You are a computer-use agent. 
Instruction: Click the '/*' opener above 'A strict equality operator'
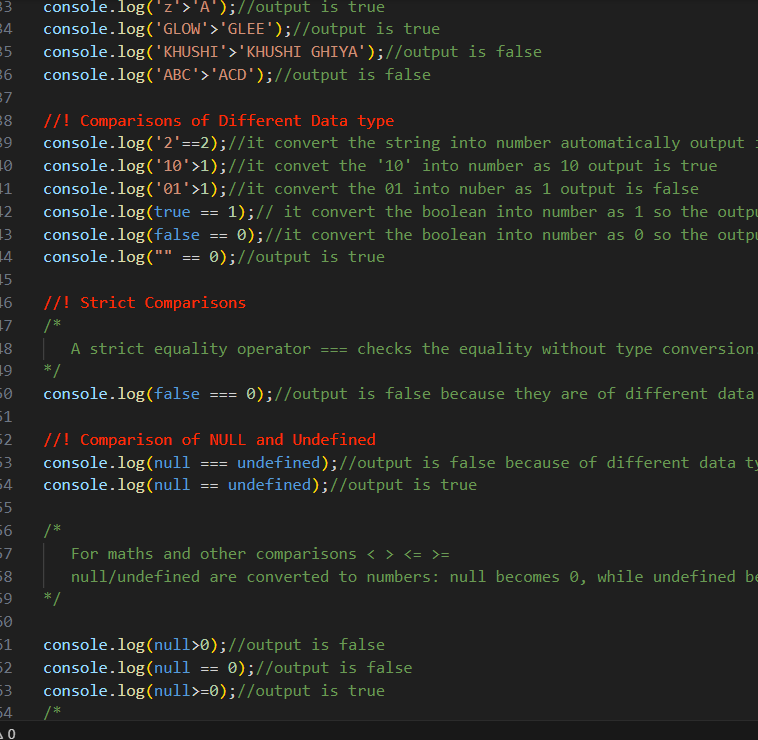pyautogui.click(x=52, y=325)
